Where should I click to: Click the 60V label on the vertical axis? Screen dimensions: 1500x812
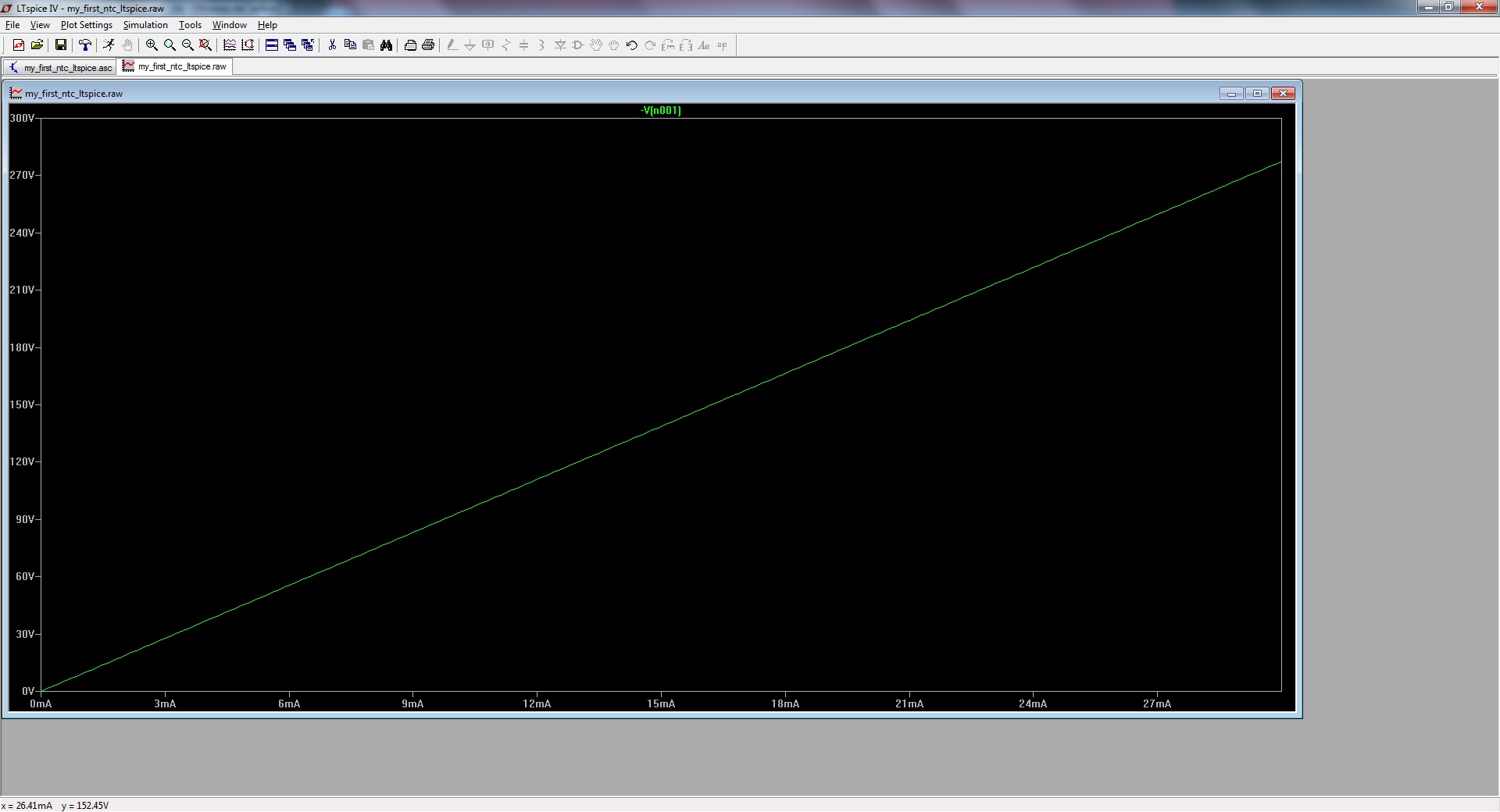point(25,576)
